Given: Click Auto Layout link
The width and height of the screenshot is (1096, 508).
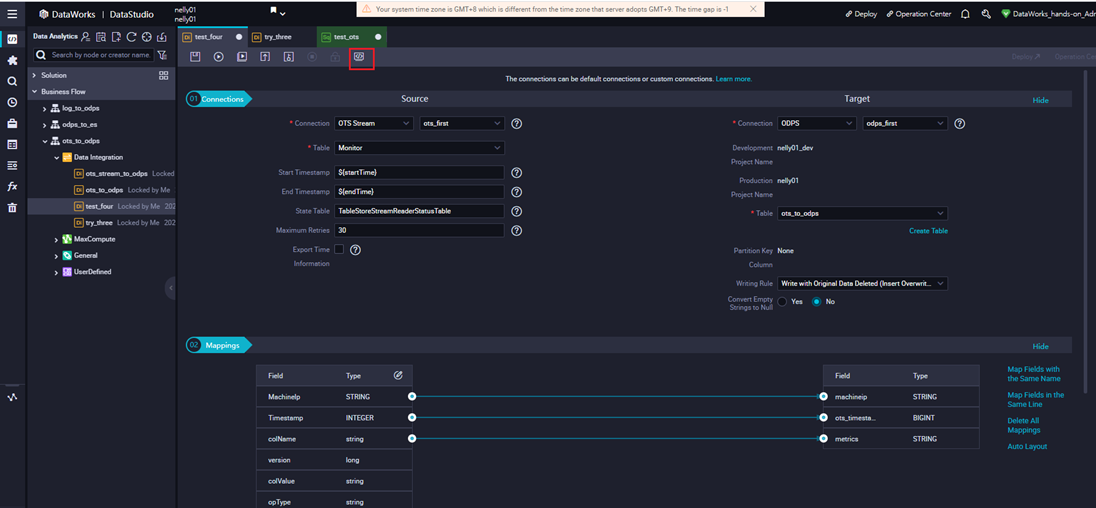Looking at the screenshot, I should coord(1028,447).
